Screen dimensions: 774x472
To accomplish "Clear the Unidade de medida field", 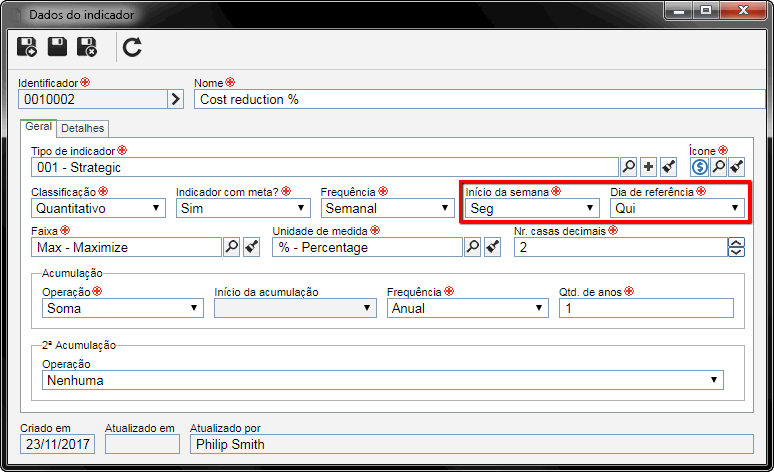I will pyautogui.click(x=492, y=247).
